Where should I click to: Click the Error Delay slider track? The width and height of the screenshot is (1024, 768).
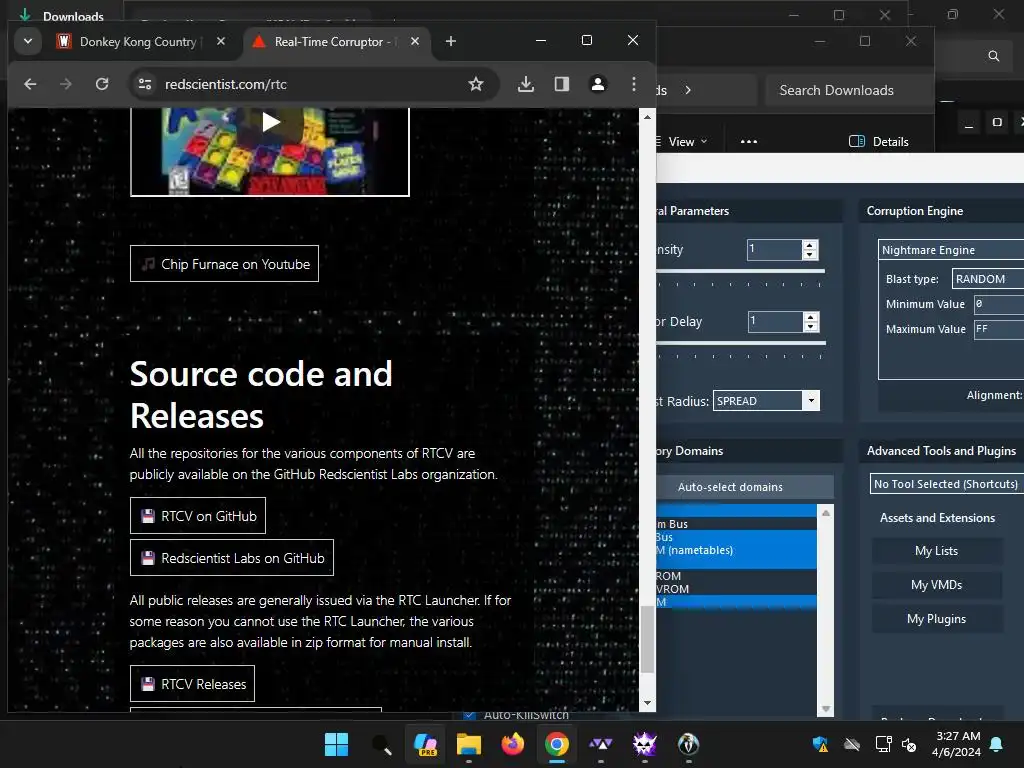[741, 343]
